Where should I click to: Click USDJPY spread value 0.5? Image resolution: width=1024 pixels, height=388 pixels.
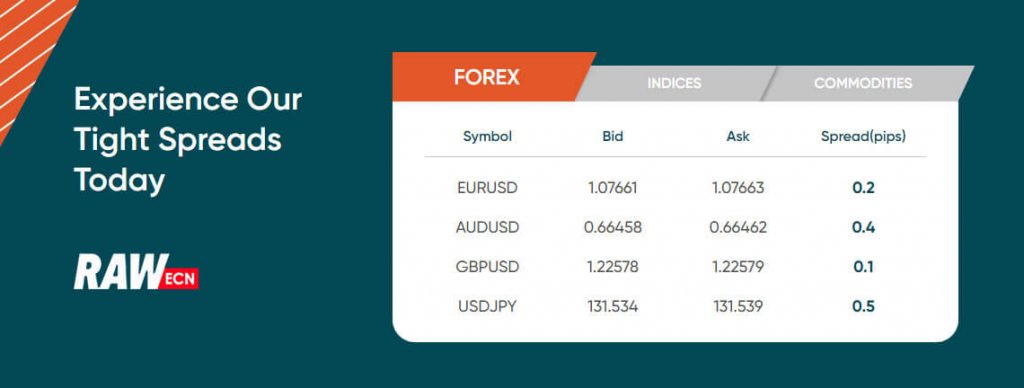[x=863, y=306]
